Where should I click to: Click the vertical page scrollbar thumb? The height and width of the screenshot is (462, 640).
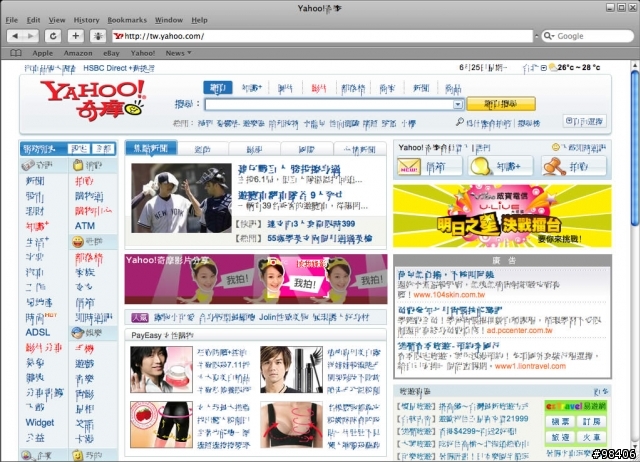point(635,148)
